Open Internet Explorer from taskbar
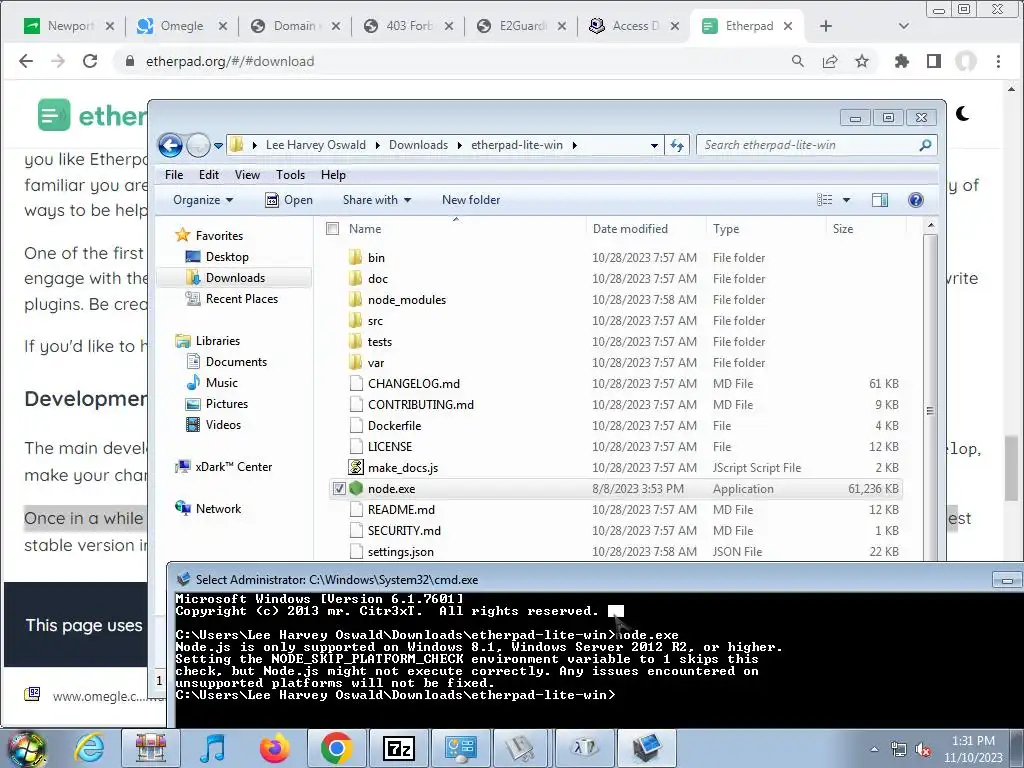 pos(89,748)
